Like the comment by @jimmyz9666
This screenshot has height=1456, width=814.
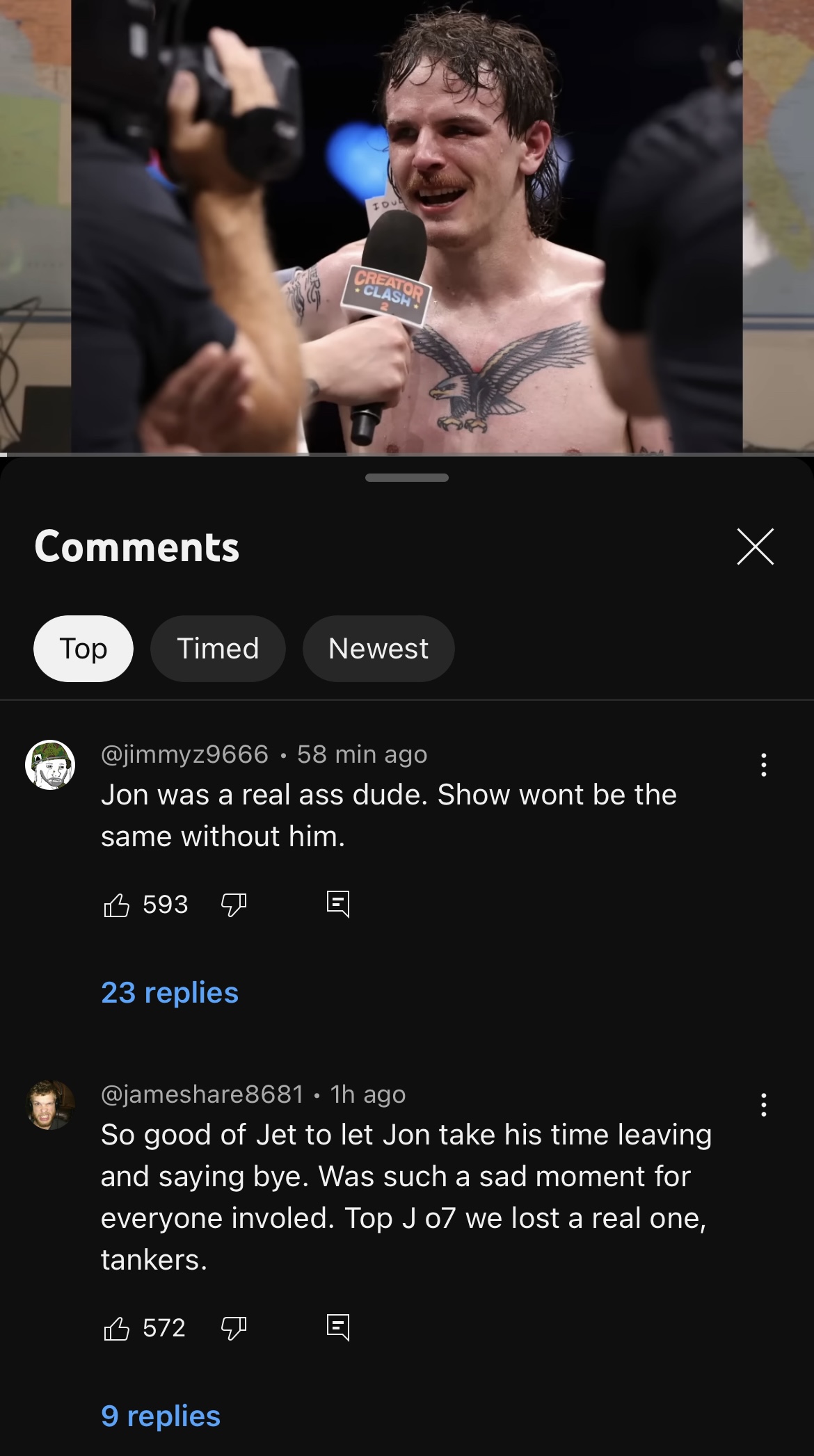(116, 905)
